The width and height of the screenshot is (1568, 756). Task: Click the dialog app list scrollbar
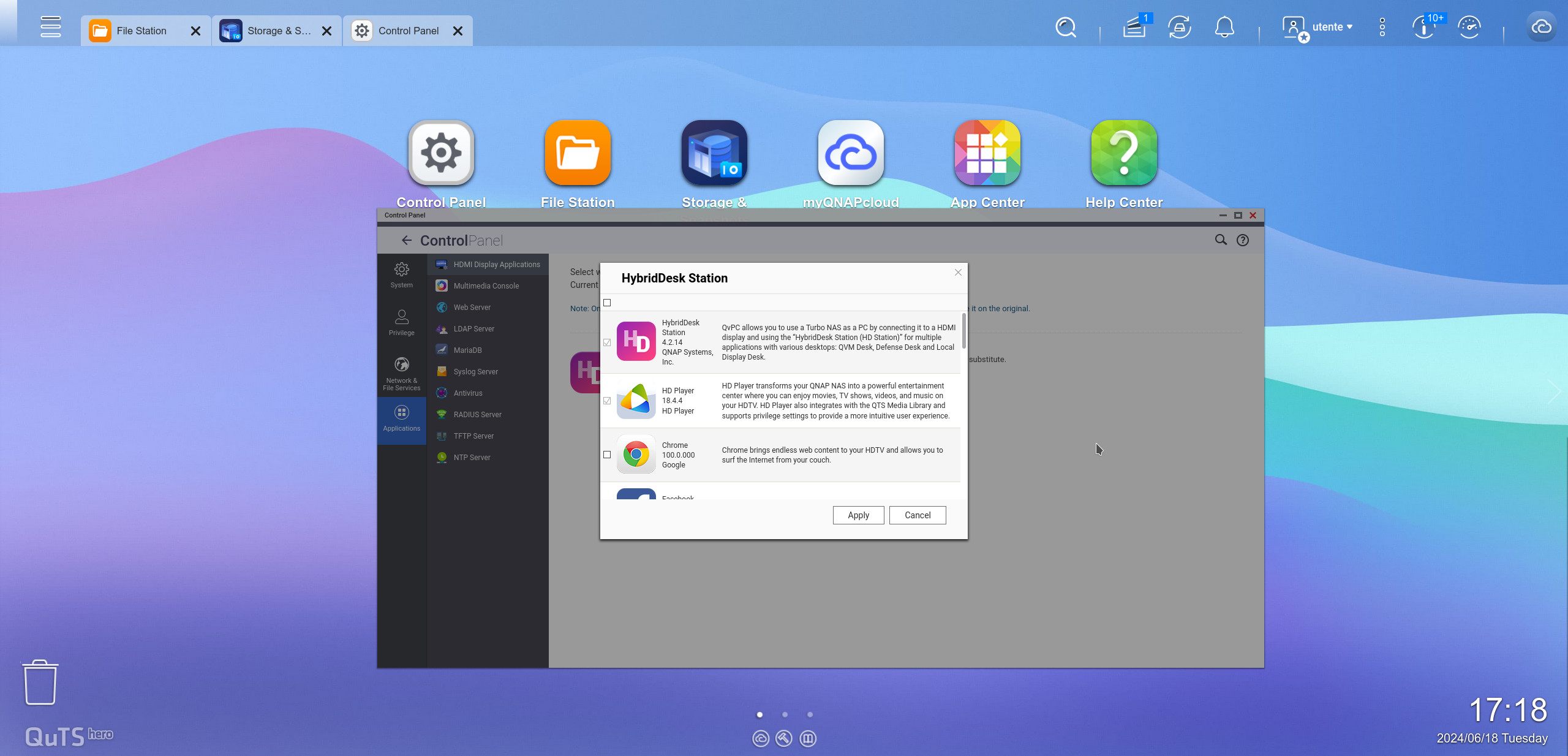point(963,331)
